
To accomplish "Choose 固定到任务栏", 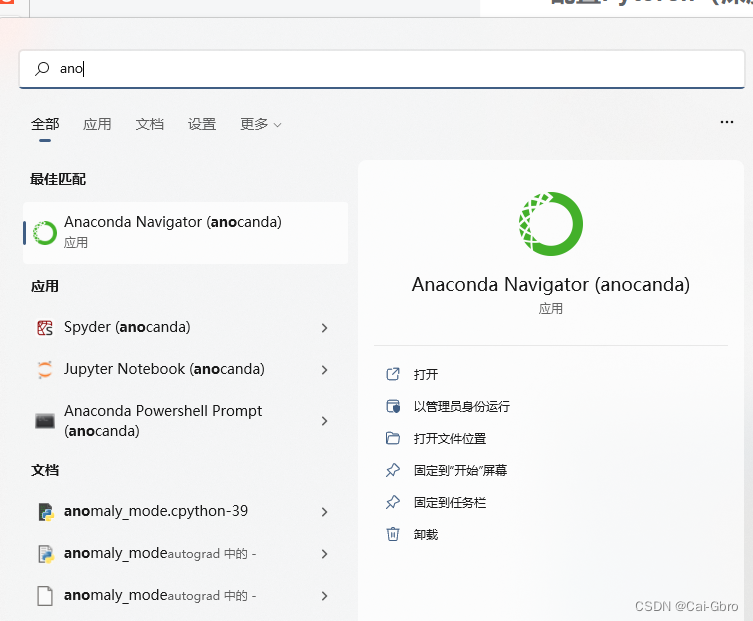I will [450, 502].
